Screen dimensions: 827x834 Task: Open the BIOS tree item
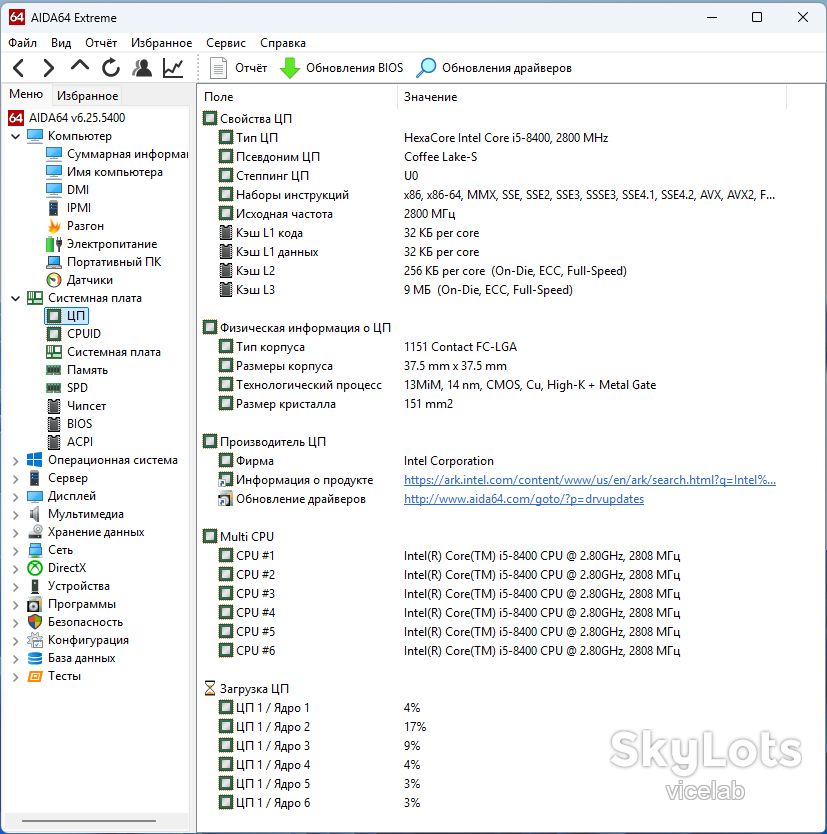click(x=69, y=424)
